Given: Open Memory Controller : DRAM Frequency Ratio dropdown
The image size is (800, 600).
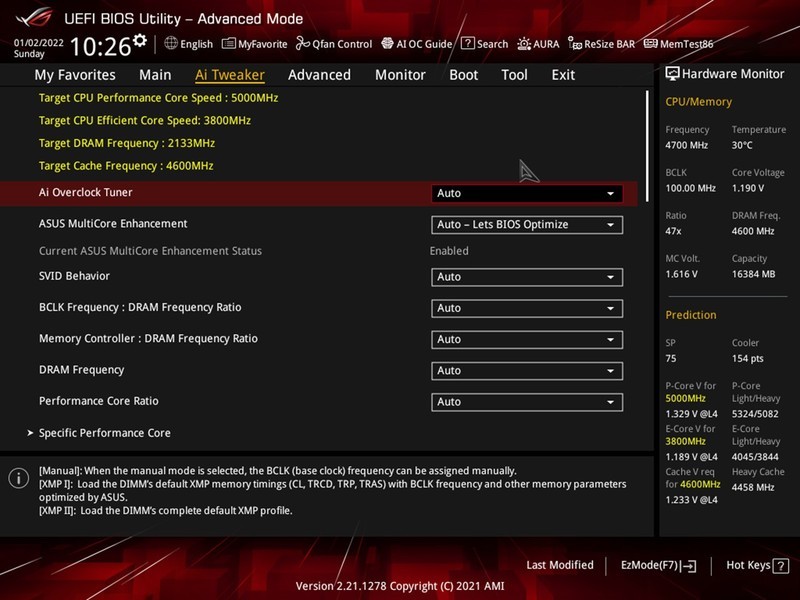Looking at the screenshot, I should [527, 340].
